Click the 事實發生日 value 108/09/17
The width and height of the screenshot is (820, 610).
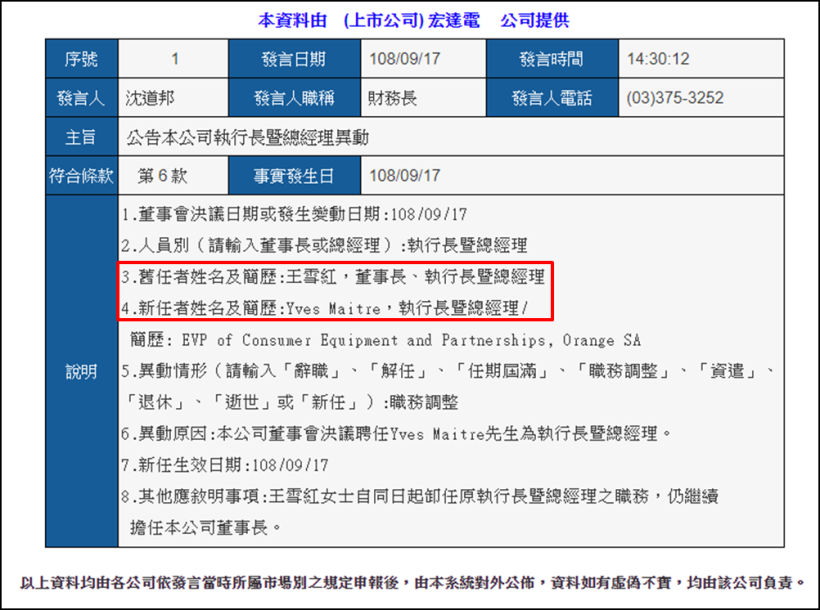click(405, 176)
